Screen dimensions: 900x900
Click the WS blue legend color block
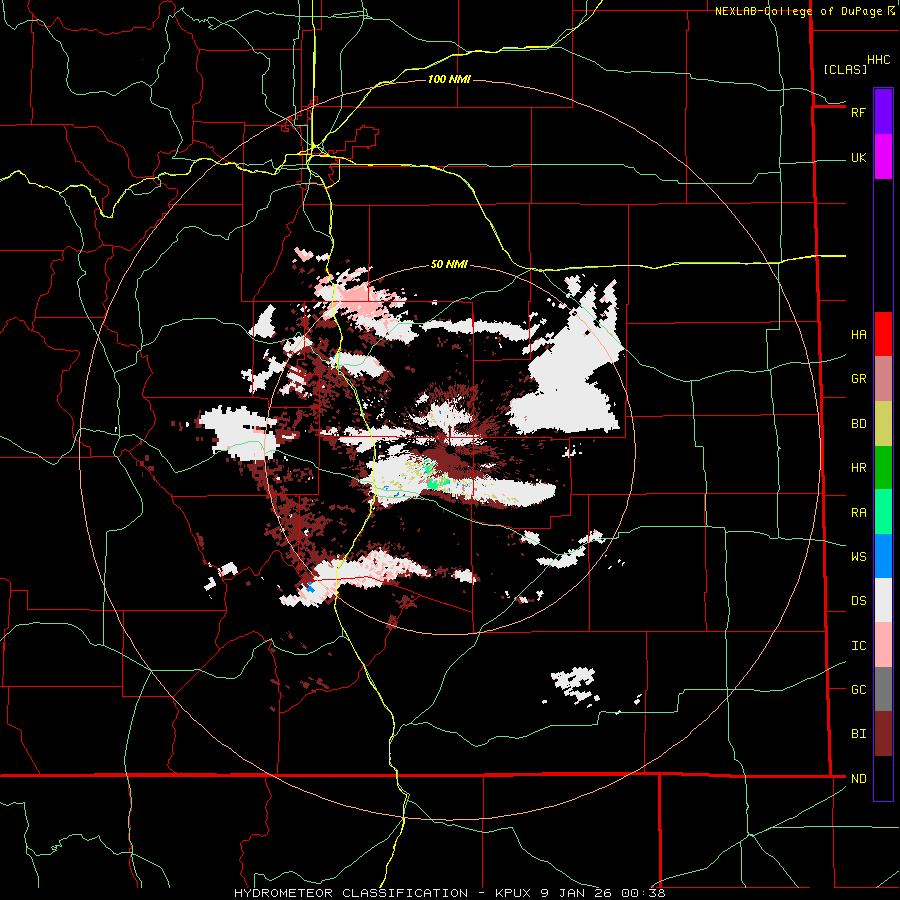(883, 556)
